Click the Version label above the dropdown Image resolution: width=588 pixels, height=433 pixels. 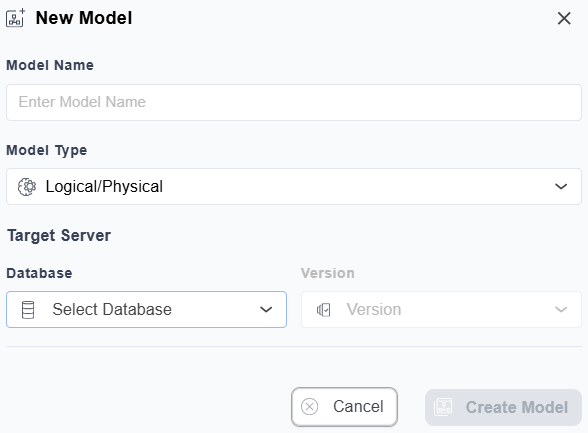click(327, 273)
